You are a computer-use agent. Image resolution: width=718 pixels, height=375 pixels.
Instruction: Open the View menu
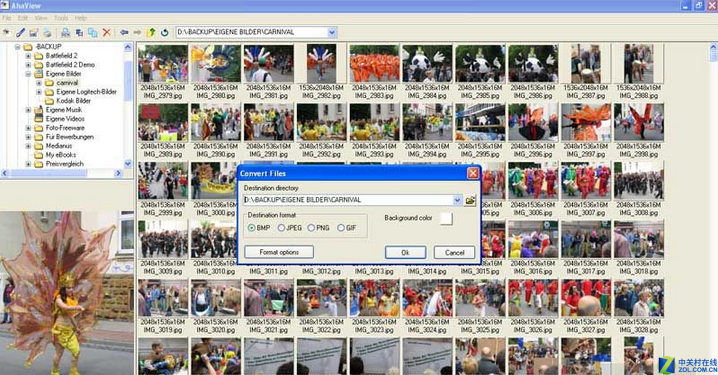pos(41,18)
